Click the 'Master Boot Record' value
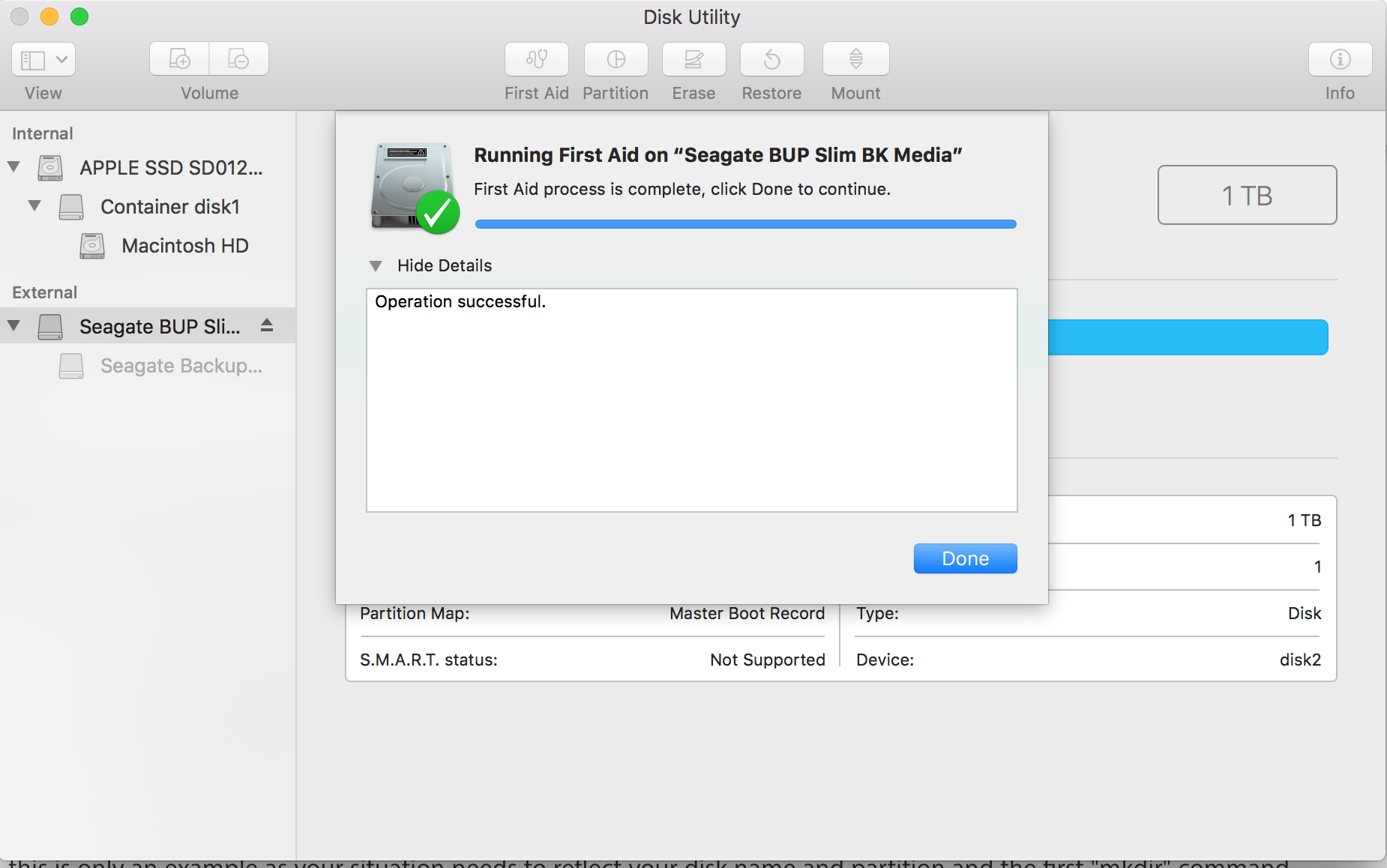The height and width of the screenshot is (868, 1387). point(747,613)
